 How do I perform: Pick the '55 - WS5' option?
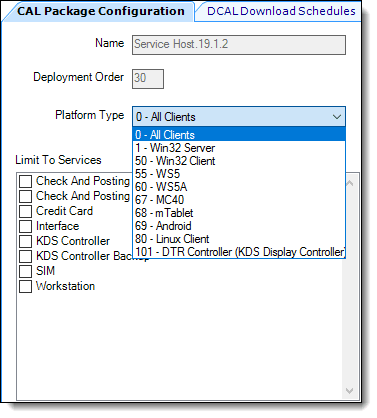tap(239, 174)
